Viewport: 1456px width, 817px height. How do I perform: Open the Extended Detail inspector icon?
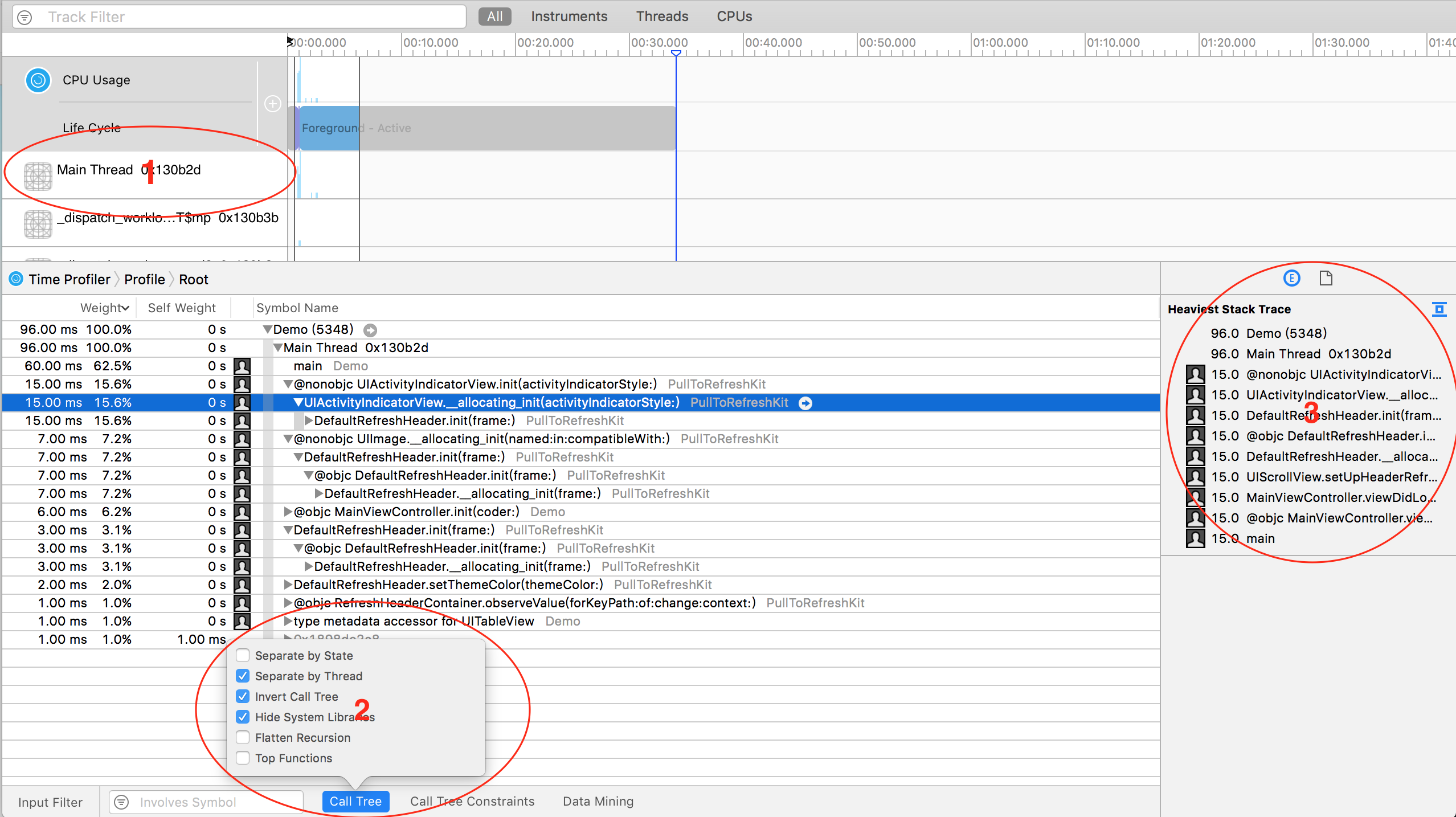tap(1291, 278)
